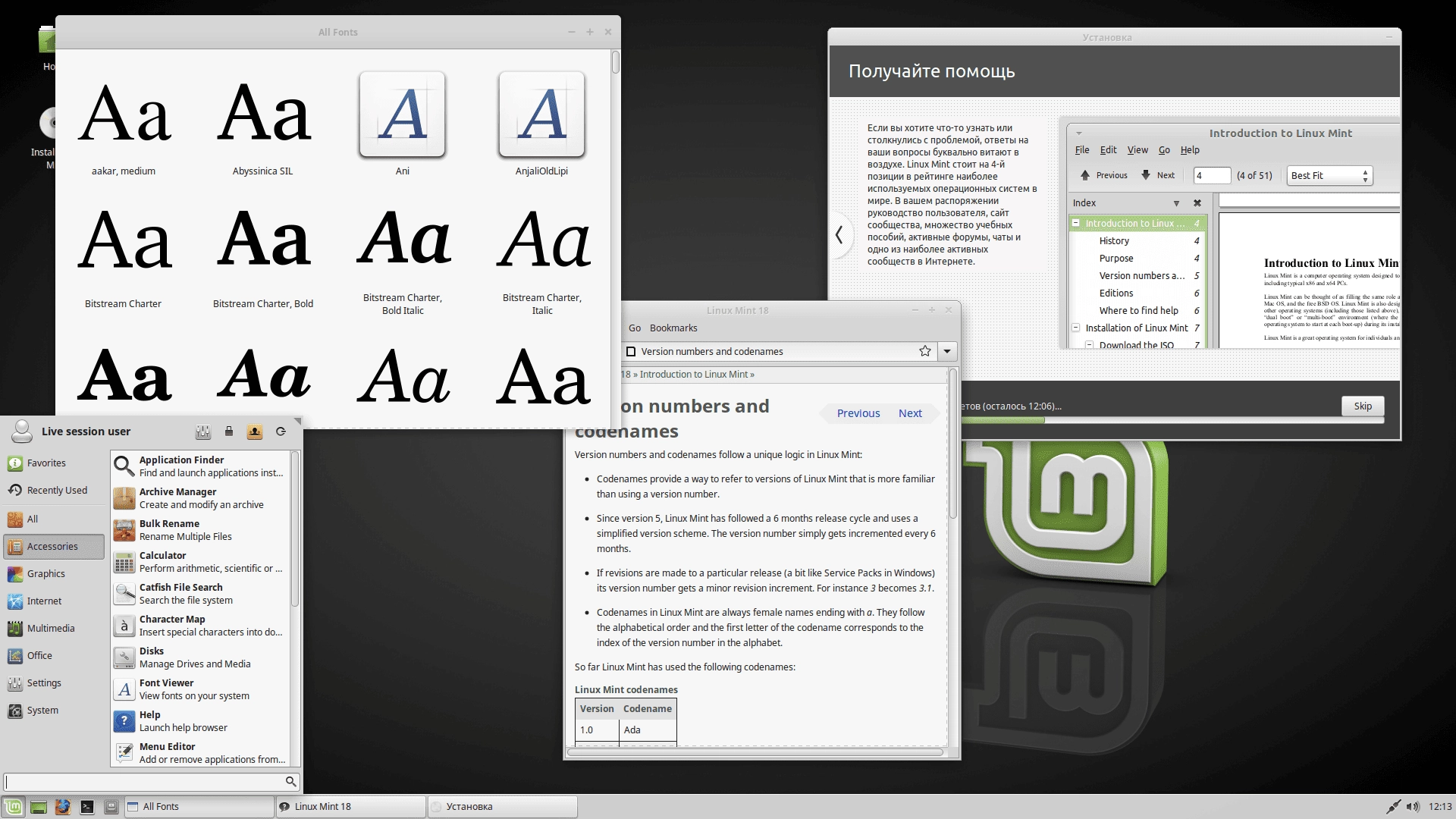This screenshot has height=819, width=1456.
Task: Open the System category
Action: (x=53, y=711)
